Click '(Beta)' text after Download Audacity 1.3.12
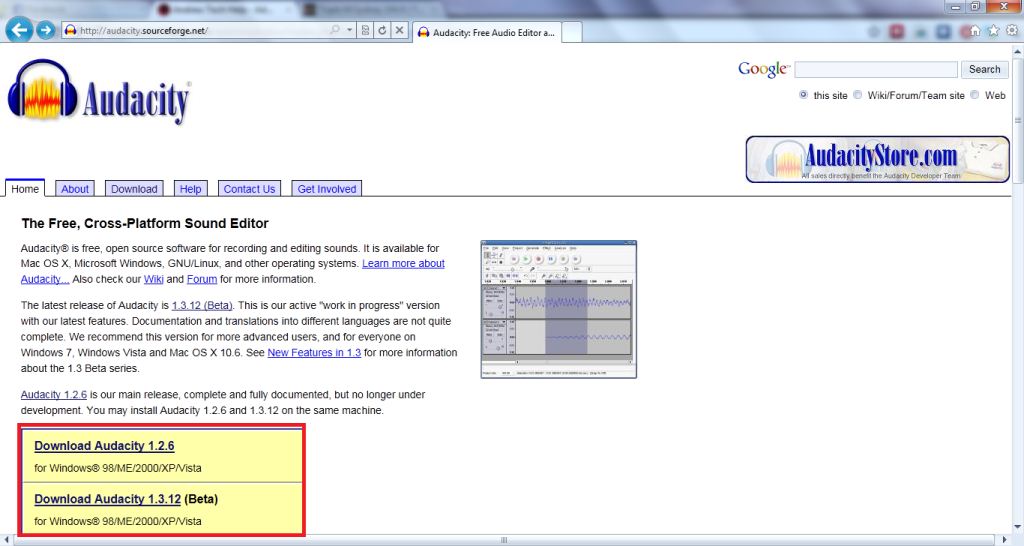This screenshot has height=546, width=1024. (x=200, y=499)
